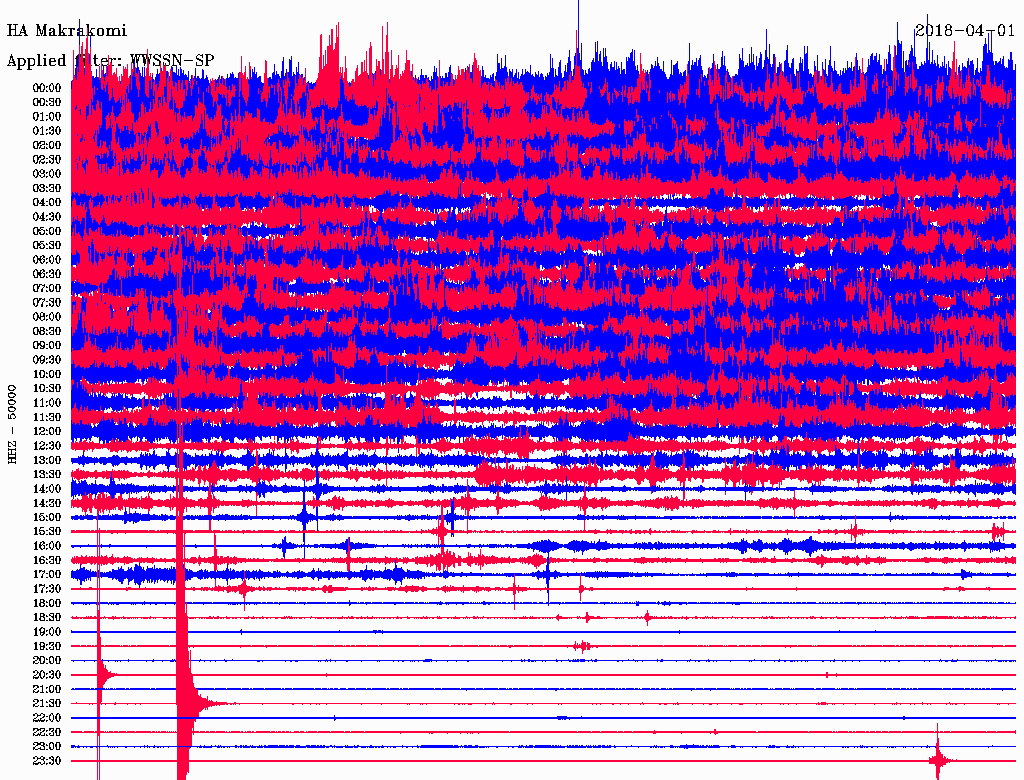Click the 11:00 time label
The height and width of the screenshot is (780, 1024).
(47, 403)
